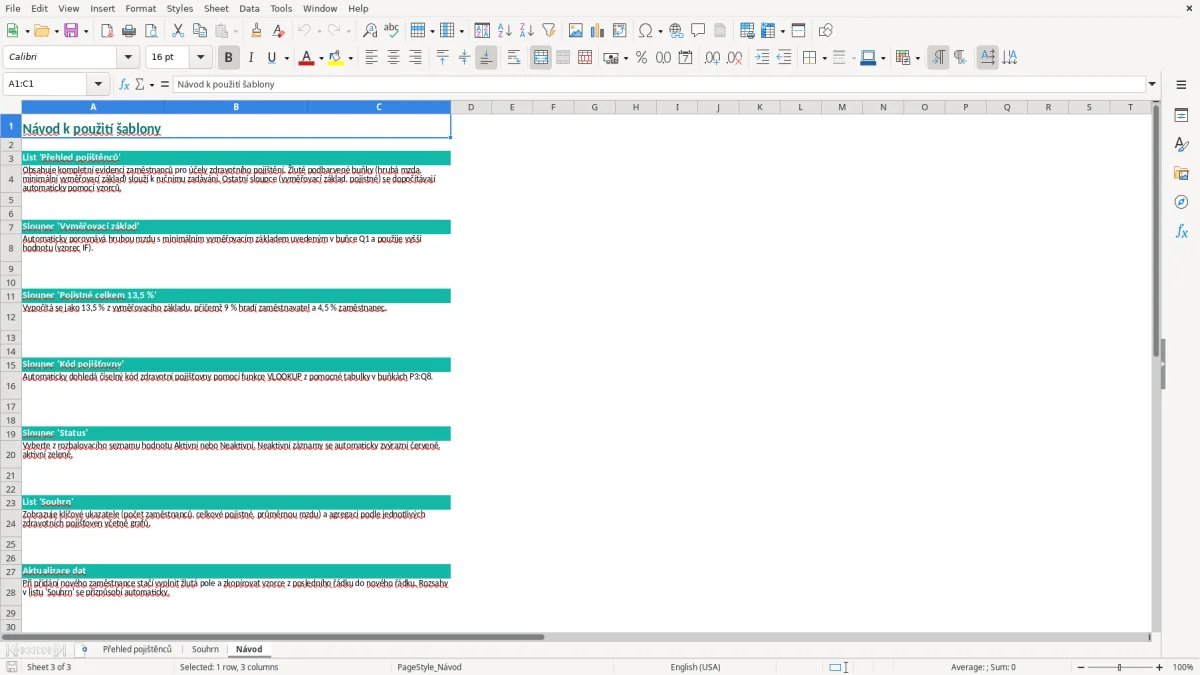Open the underline style dropdown arrow
The image size is (1200, 675).
tap(286, 58)
